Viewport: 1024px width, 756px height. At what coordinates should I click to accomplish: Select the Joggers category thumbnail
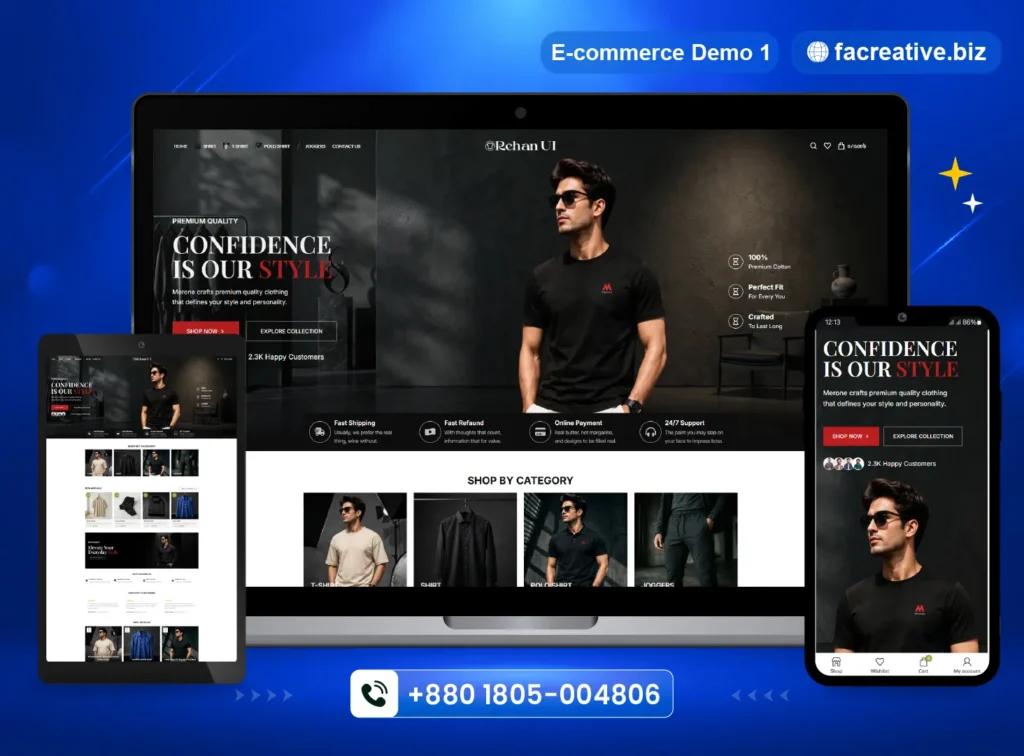tap(686, 540)
